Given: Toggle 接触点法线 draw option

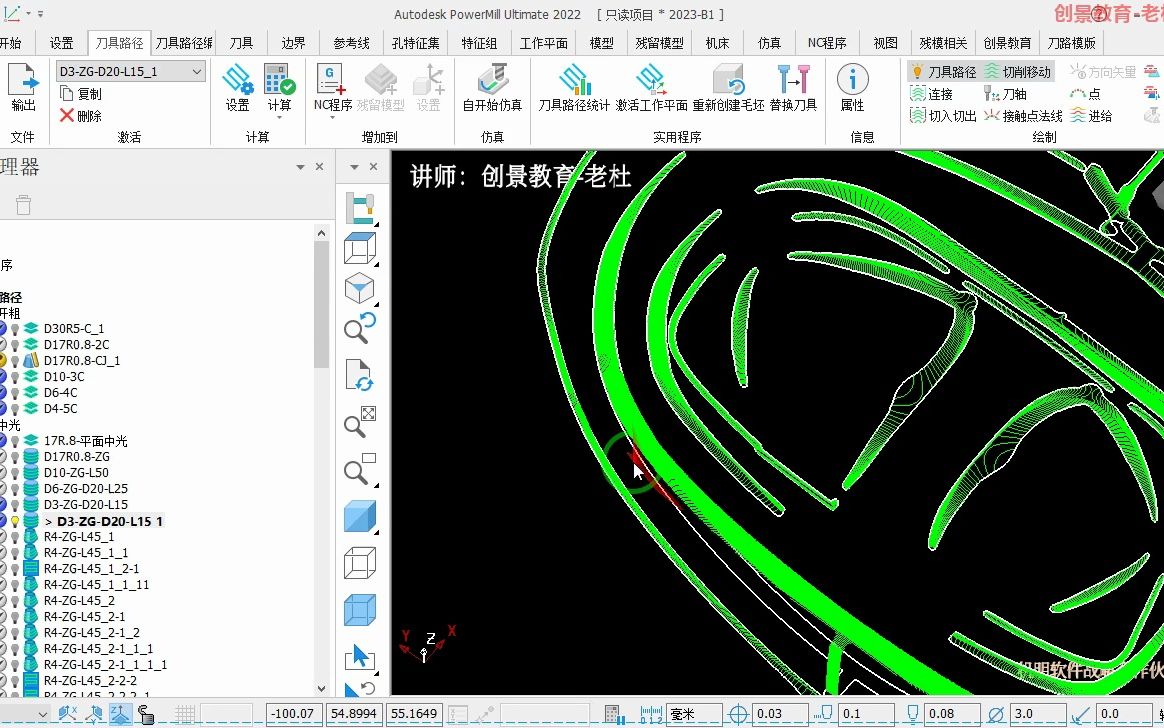Looking at the screenshot, I should point(1023,116).
